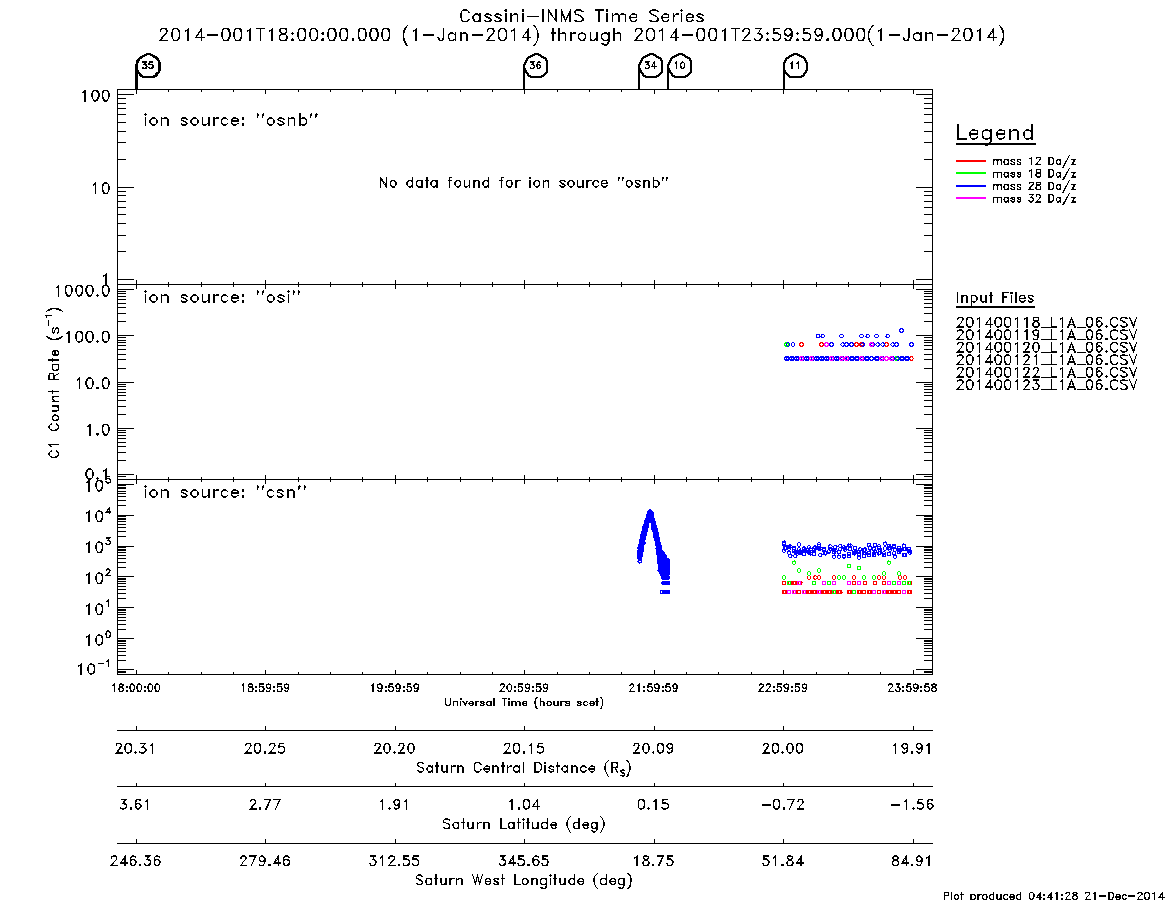Click the 18.75 longitude value
The image size is (1165, 900).
click(x=653, y=861)
